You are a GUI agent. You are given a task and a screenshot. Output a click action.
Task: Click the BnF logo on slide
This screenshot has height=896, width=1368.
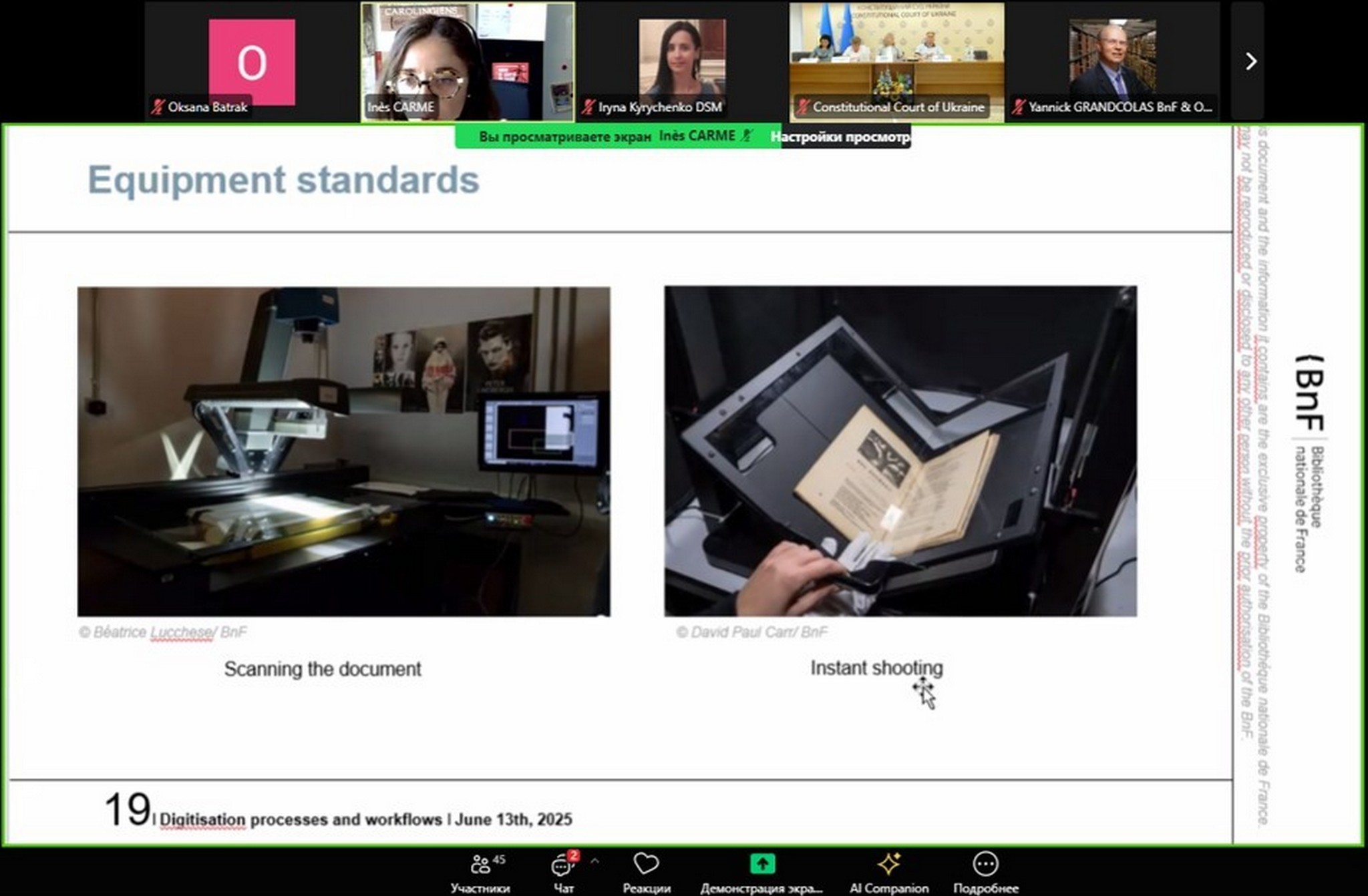pyautogui.click(x=1309, y=463)
